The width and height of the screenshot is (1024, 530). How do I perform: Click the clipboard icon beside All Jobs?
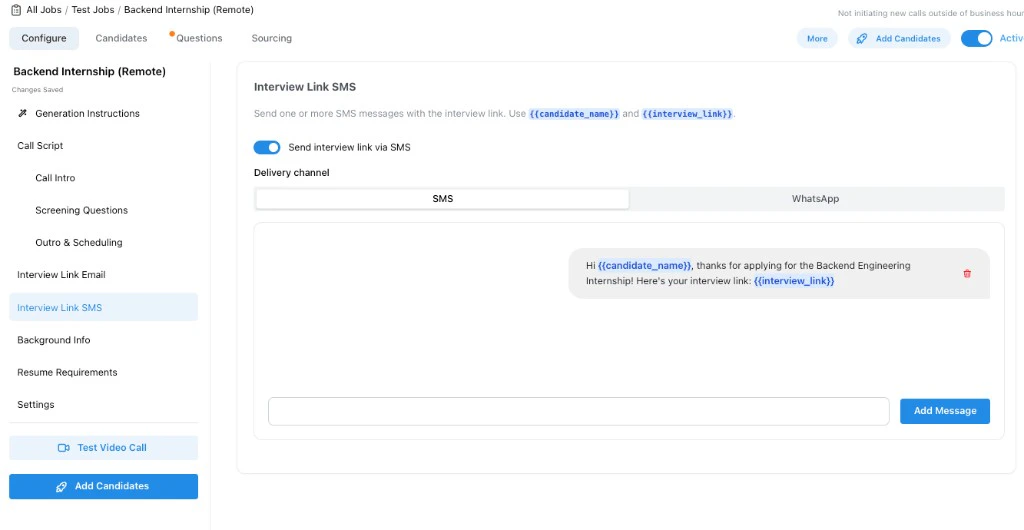[x=16, y=10]
